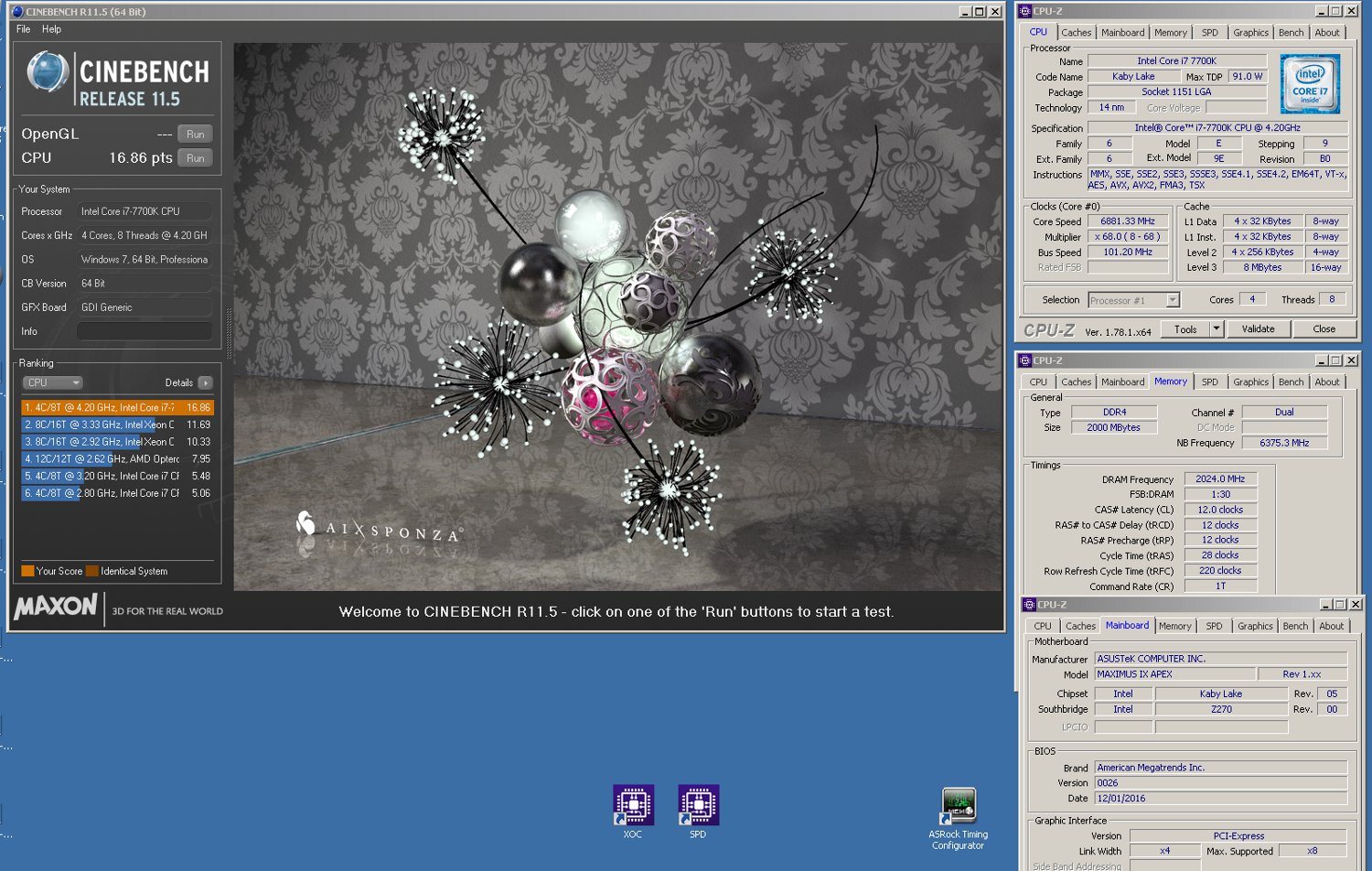1372x871 pixels.
Task: Select ranking row 2 Intel Xeon 11.69
Action: coord(117,425)
